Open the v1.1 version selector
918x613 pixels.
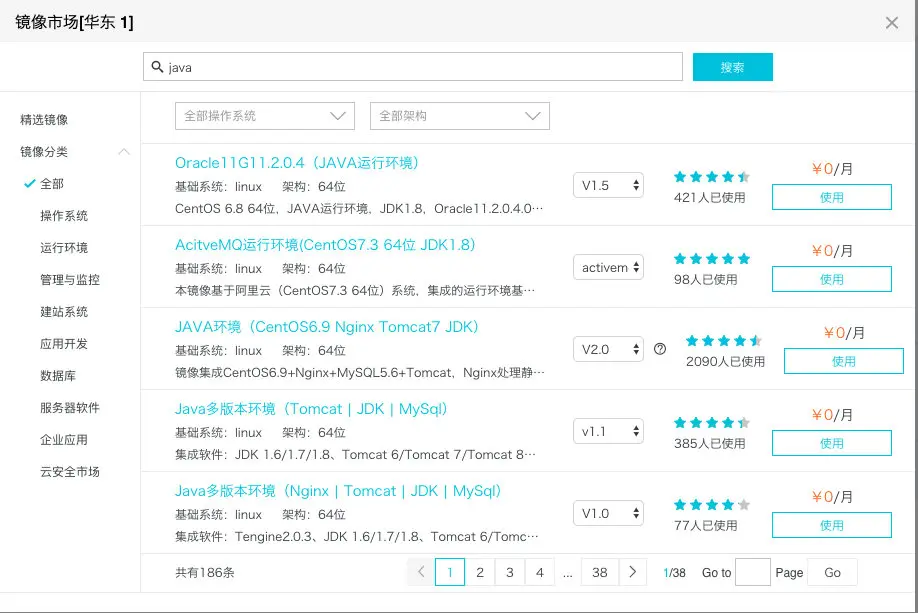point(608,432)
